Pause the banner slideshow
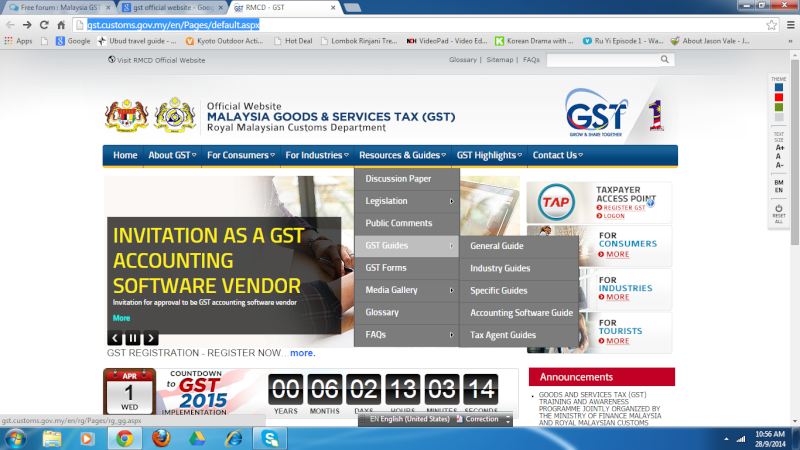800x450 pixels. coord(133,338)
